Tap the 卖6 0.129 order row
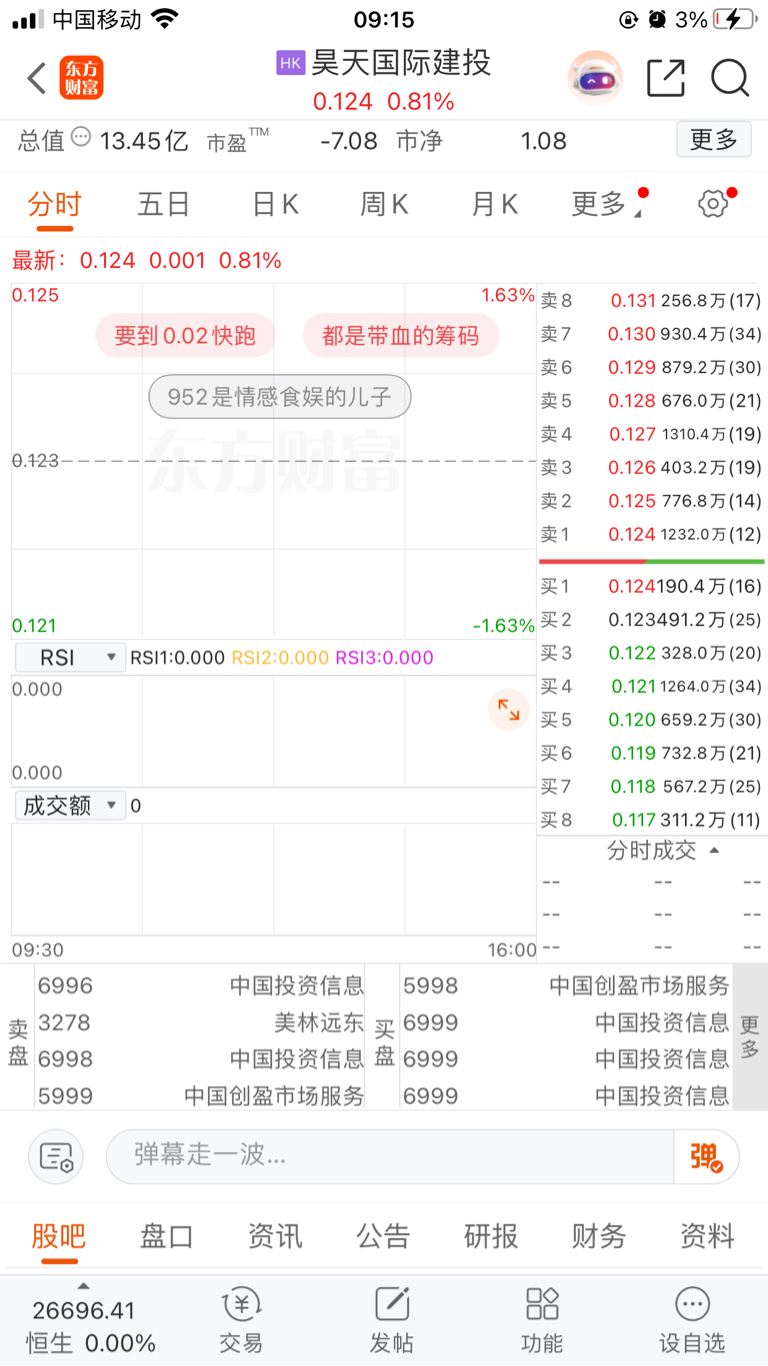 click(651, 367)
